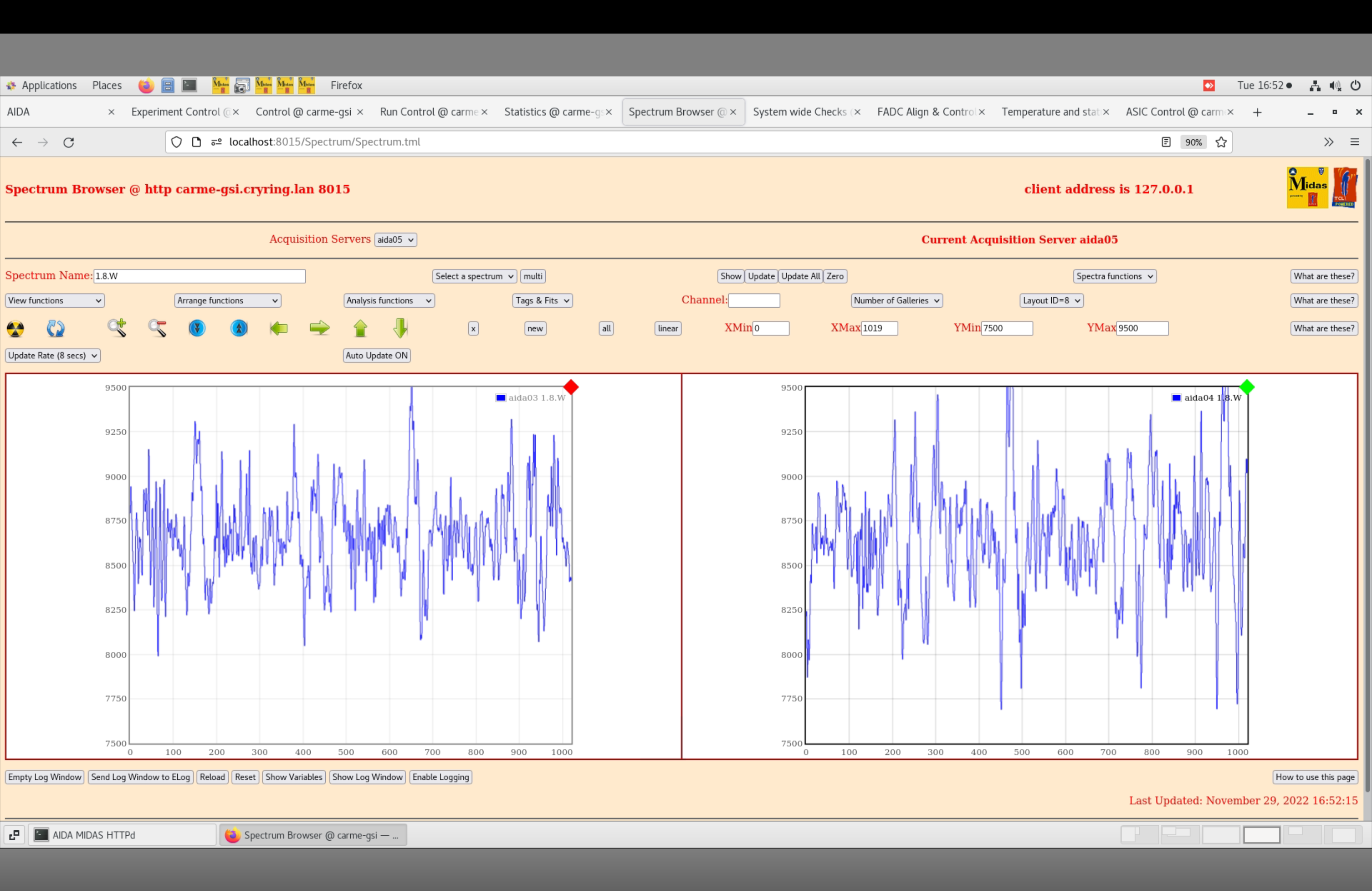The image size is (1372, 891).
Task: Open the Update Rate (8 secs) dropdown
Action: (53, 356)
